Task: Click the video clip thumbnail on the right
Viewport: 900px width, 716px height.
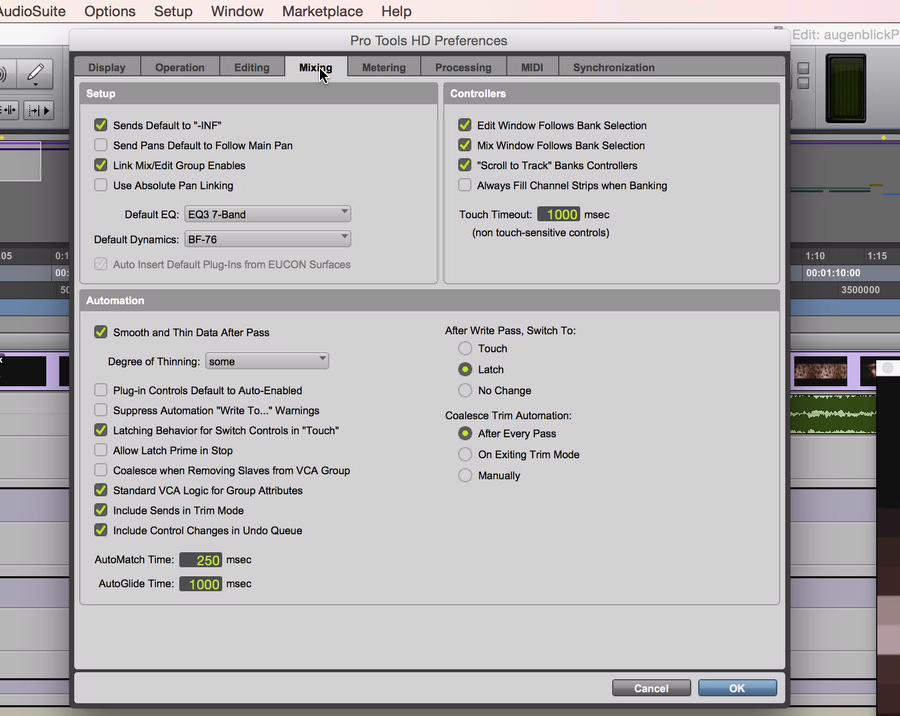Action: point(820,372)
